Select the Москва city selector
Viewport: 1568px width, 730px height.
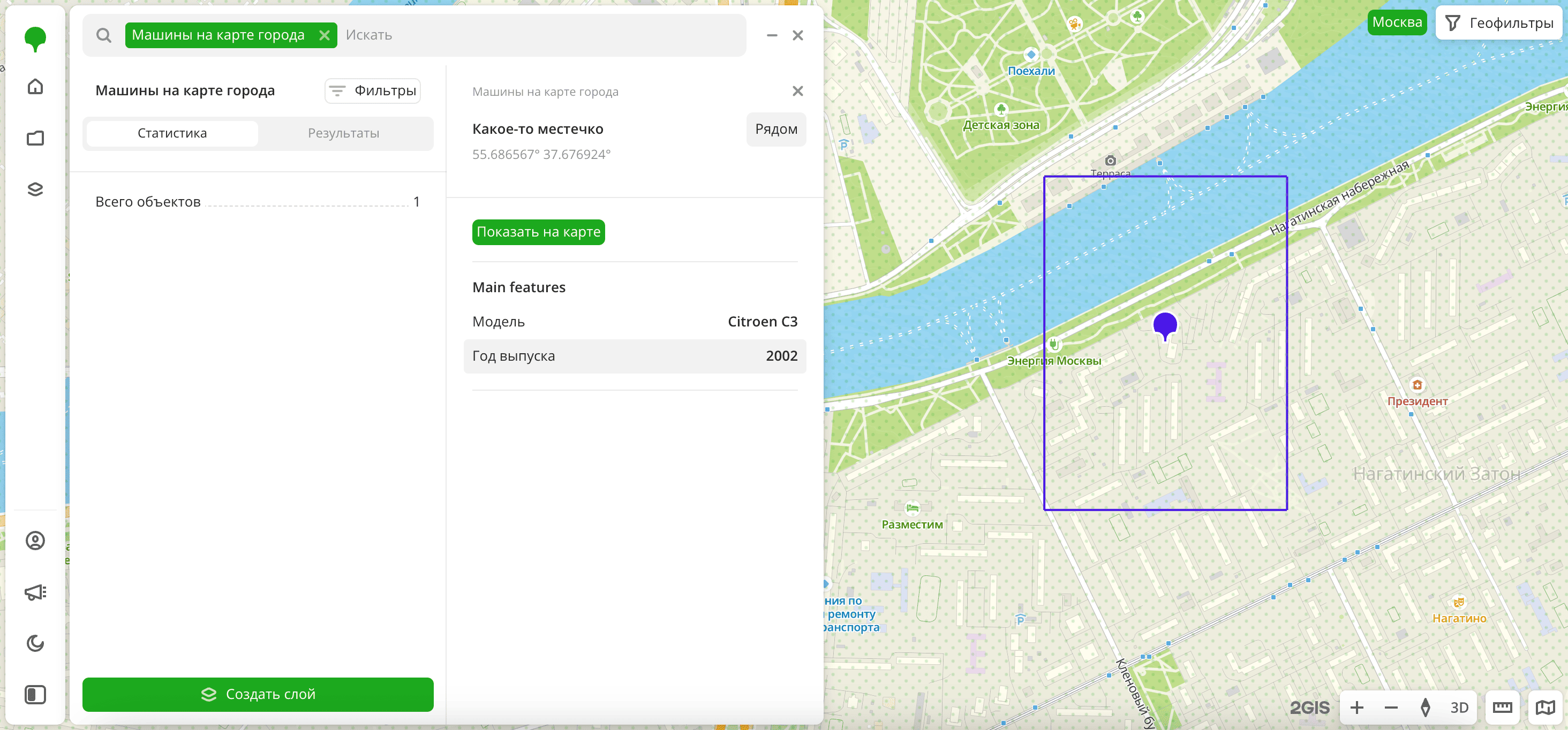(1397, 22)
